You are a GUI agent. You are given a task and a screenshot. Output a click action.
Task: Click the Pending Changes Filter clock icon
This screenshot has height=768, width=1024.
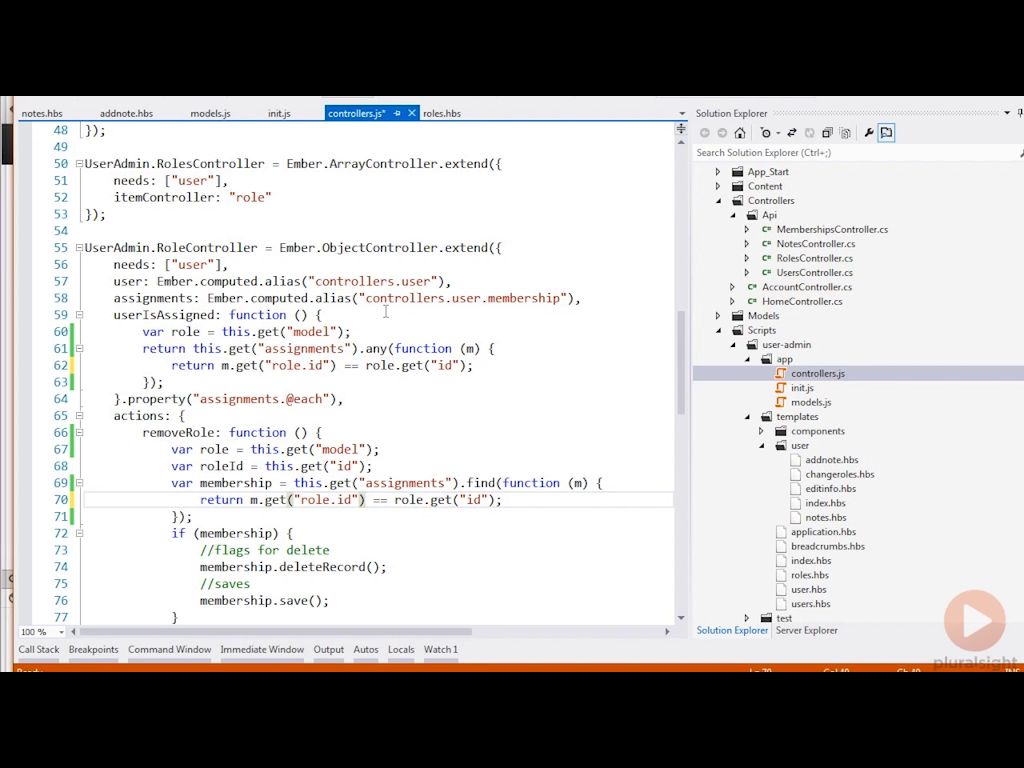click(765, 133)
